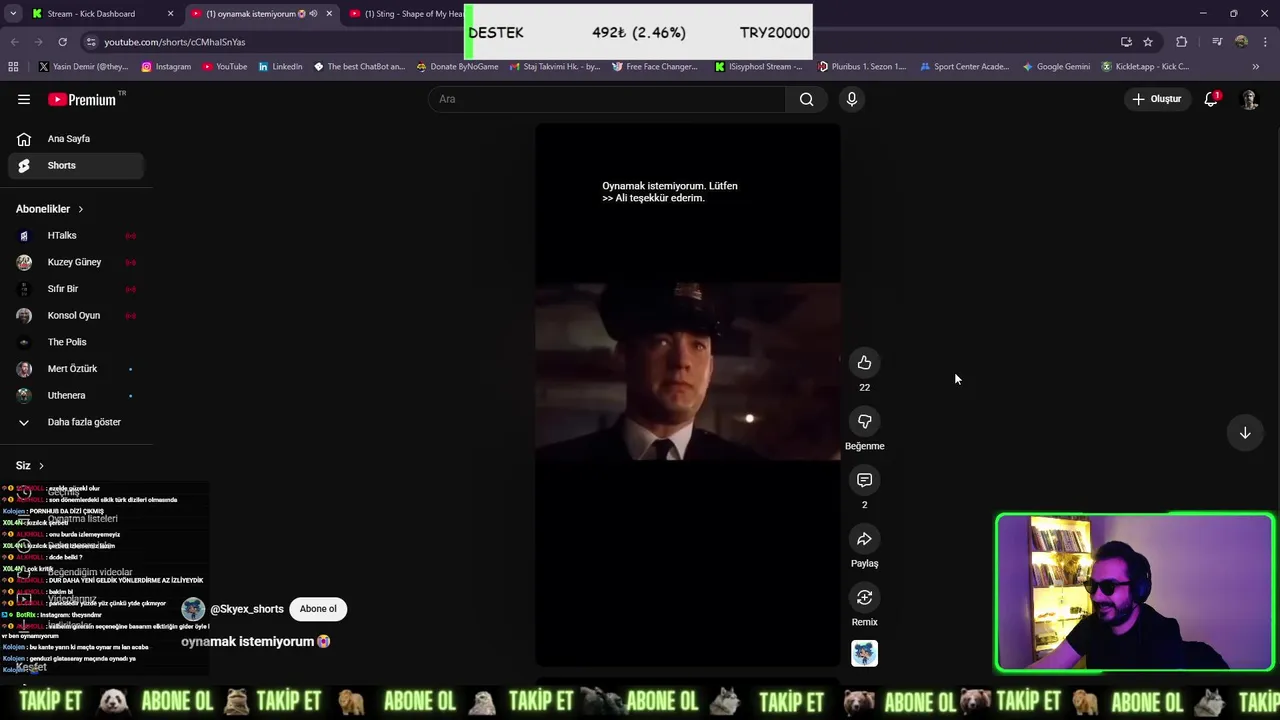
Task: Mute the oynamak istemiyorum tab audio
Action: [313, 14]
